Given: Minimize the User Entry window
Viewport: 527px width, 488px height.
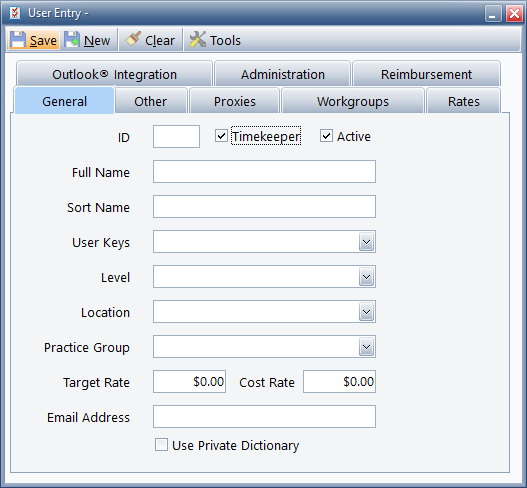Looking at the screenshot, I should [493, 14].
